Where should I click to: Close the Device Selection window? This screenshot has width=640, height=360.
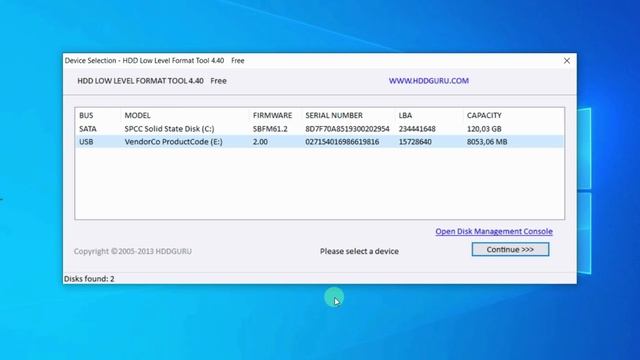tap(567, 61)
